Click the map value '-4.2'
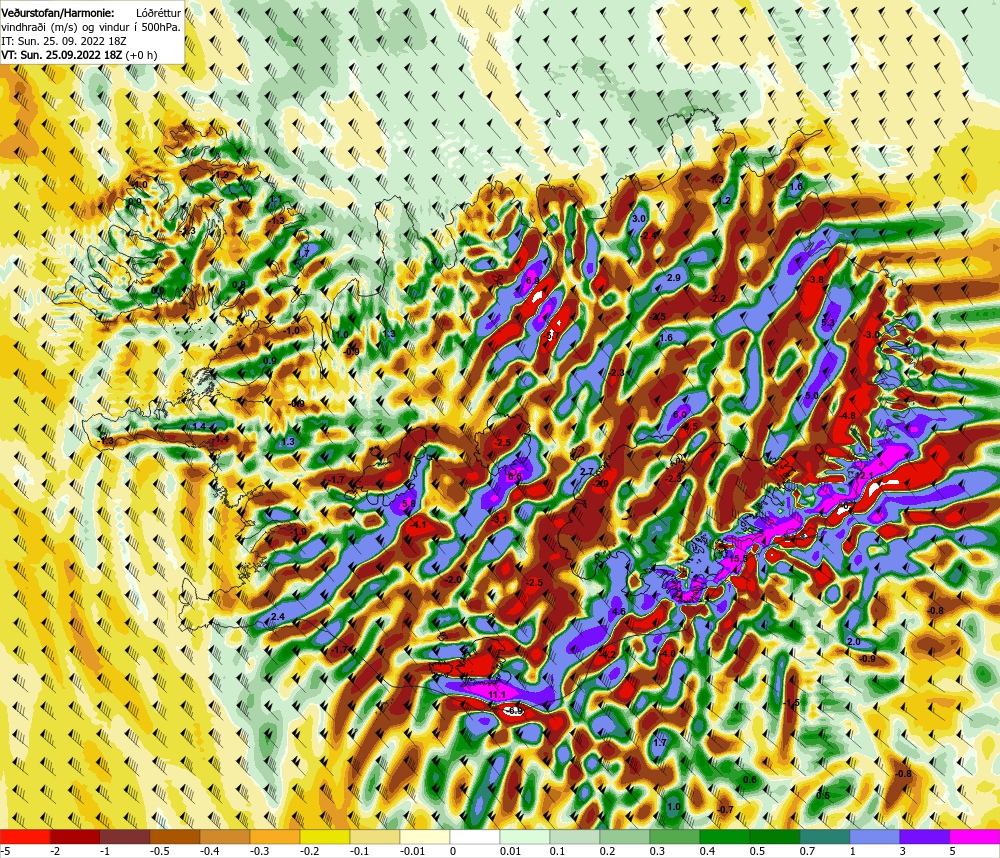The height and width of the screenshot is (858, 1000). [x=608, y=655]
